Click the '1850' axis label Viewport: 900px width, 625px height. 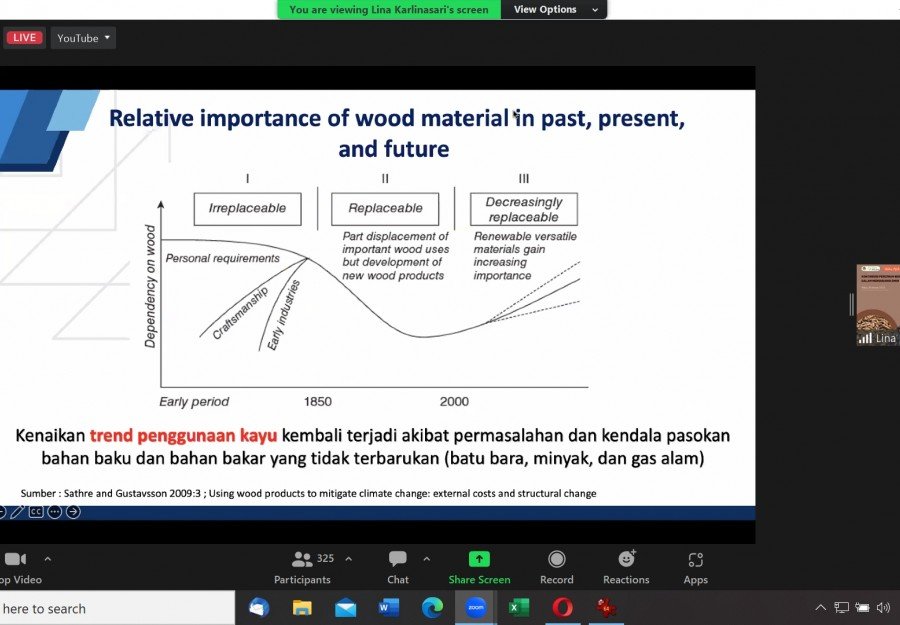coord(317,402)
